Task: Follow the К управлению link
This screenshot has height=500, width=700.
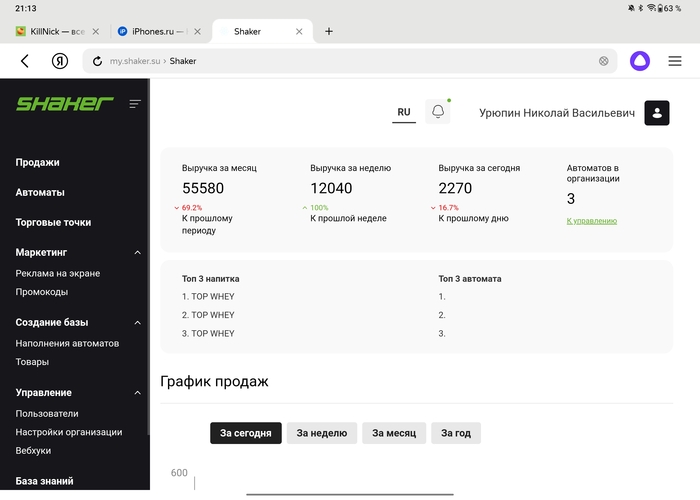Action: 591,221
